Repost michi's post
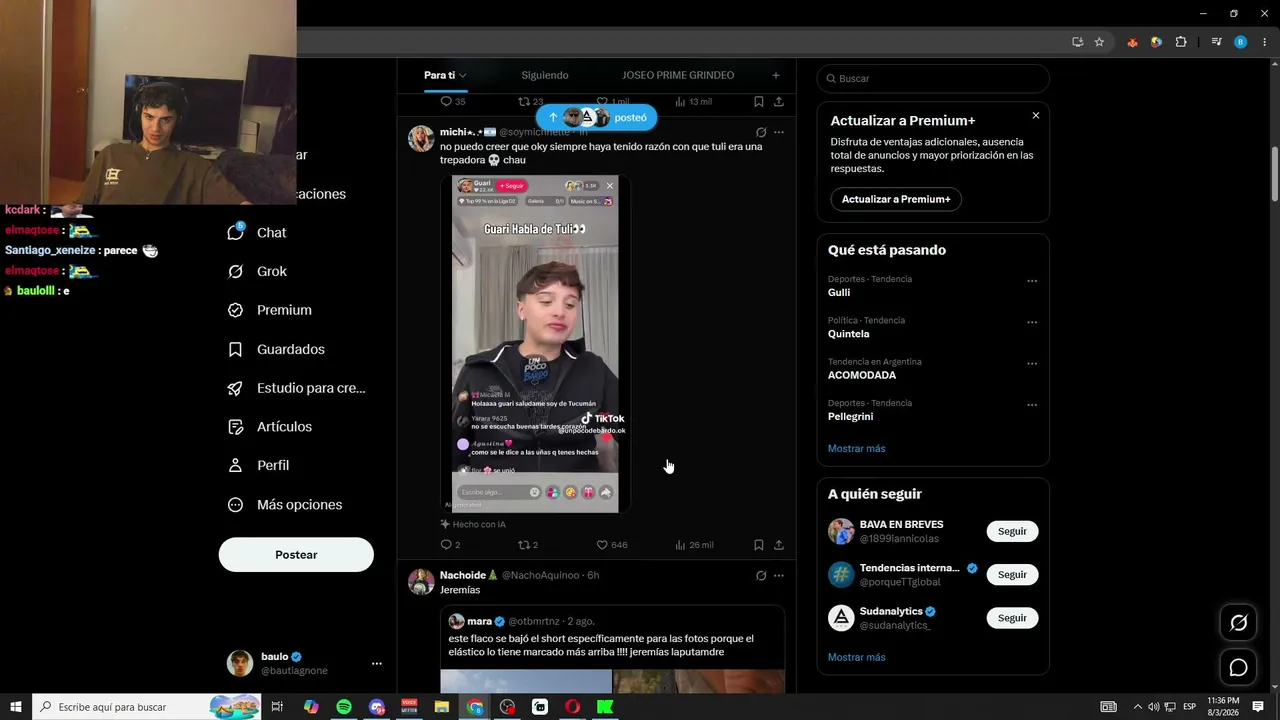The height and width of the screenshot is (720, 1280). pyautogui.click(x=528, y=545)
